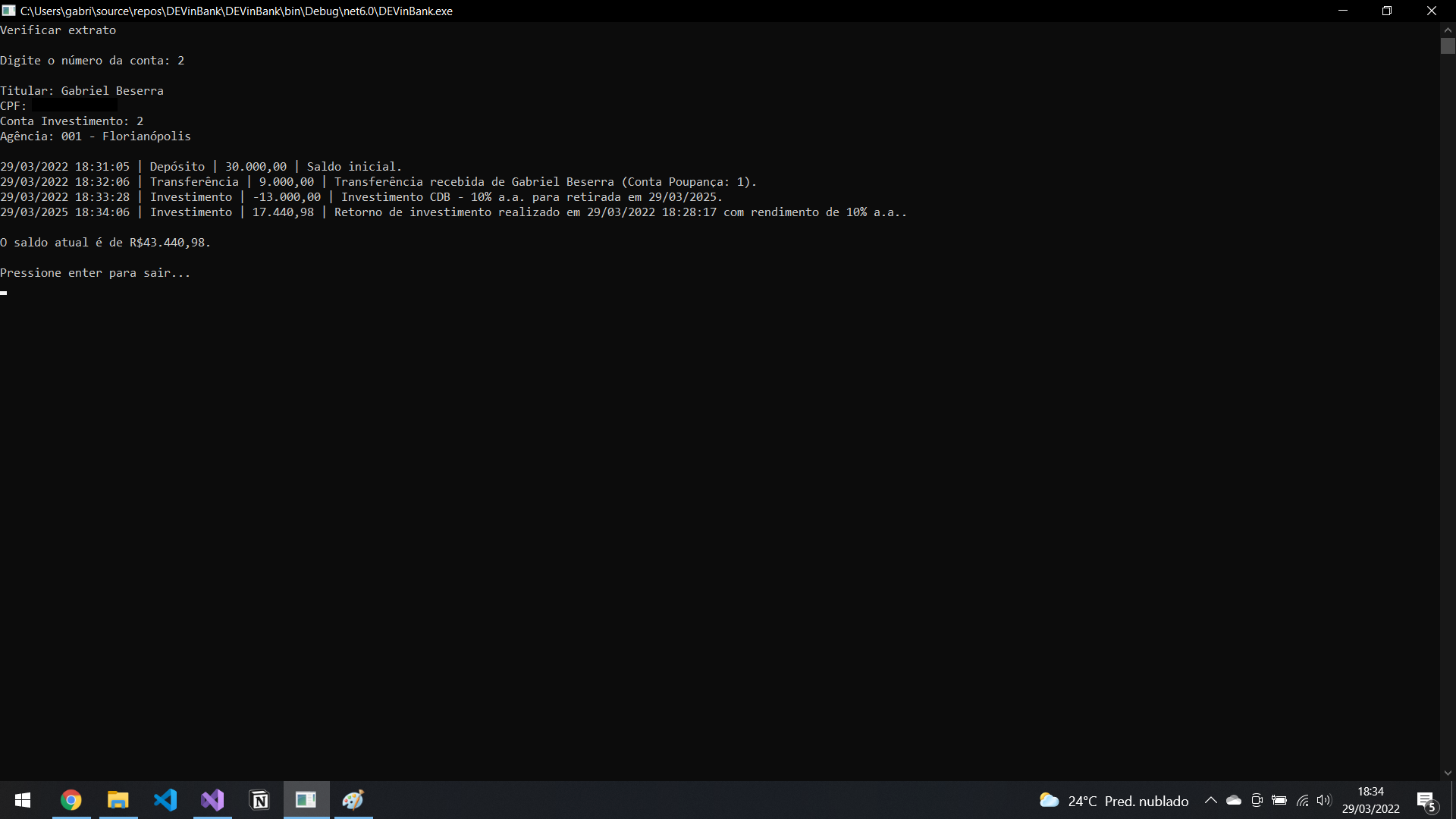This screenshot has width=1456, height=819.
Task: Open the volume control from the tray
Action: tap(1325, 800)
